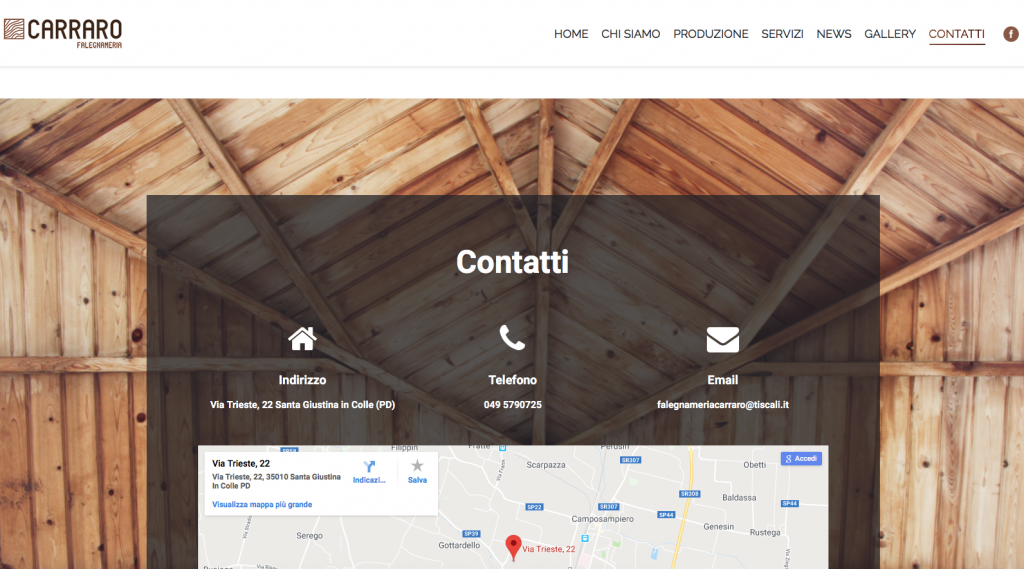
Task: Click the phone number 049 5790725
Action: [x=512, y=405]
